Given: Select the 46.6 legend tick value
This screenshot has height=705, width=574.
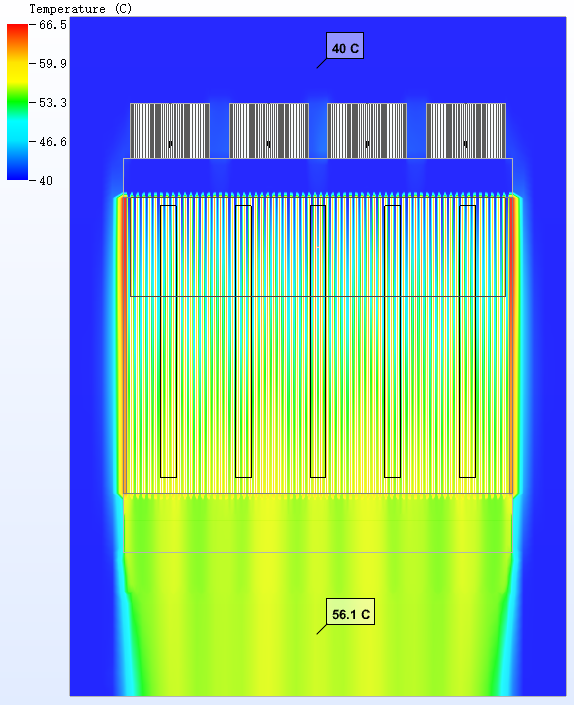Looking at the screenshot, I should [x=53, y=142].
